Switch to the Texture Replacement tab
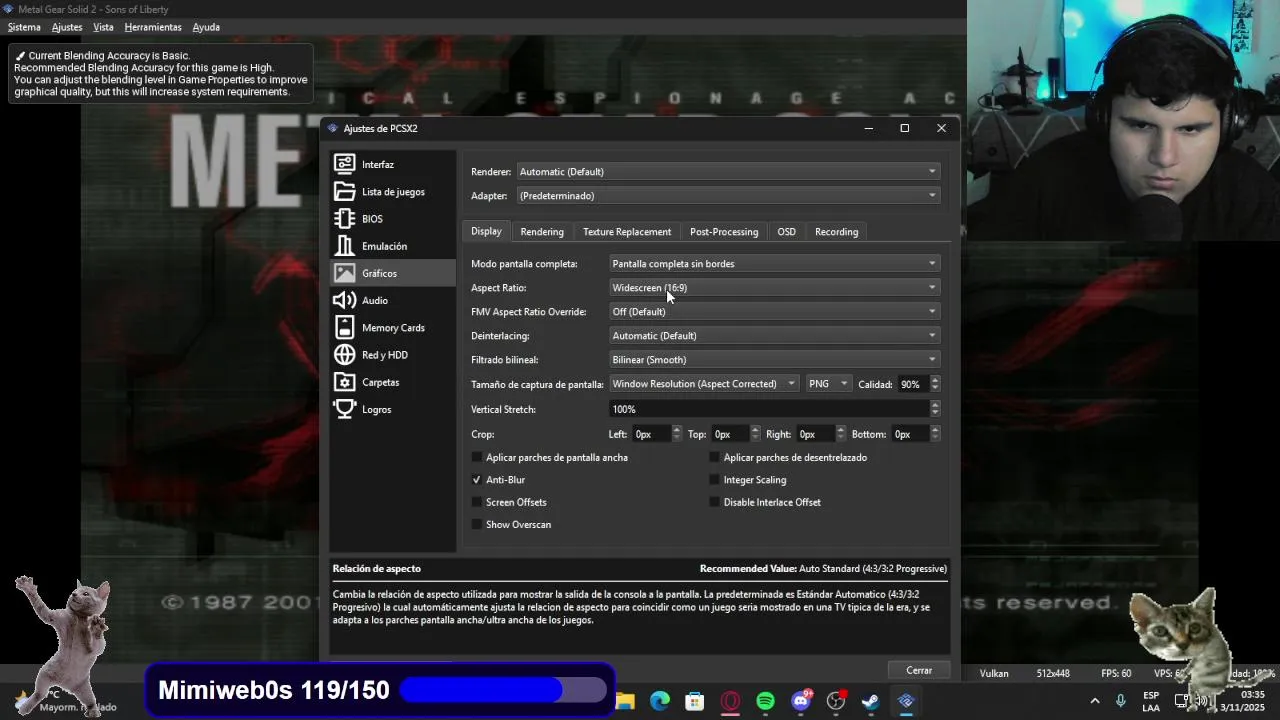The width and height of the screenshot is (1280, 720). (x=627, y=232)
